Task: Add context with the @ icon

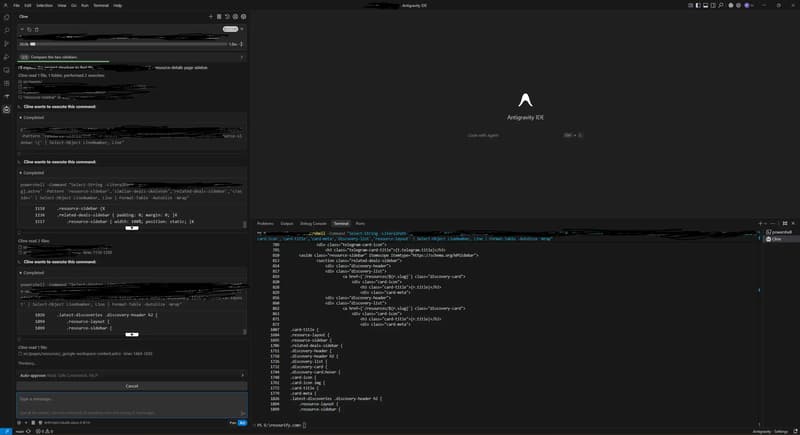Action: click(x=19, y=422)
